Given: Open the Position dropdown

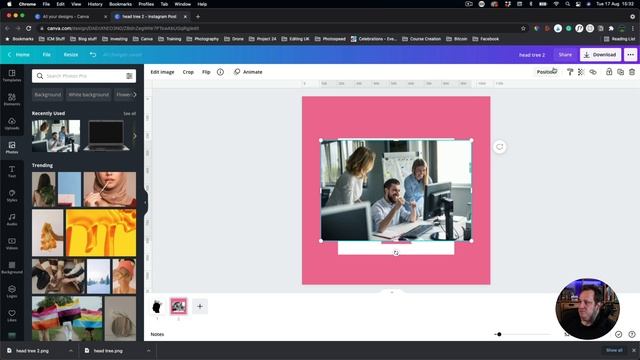Looking at the screenshot, I should [547, 72].
